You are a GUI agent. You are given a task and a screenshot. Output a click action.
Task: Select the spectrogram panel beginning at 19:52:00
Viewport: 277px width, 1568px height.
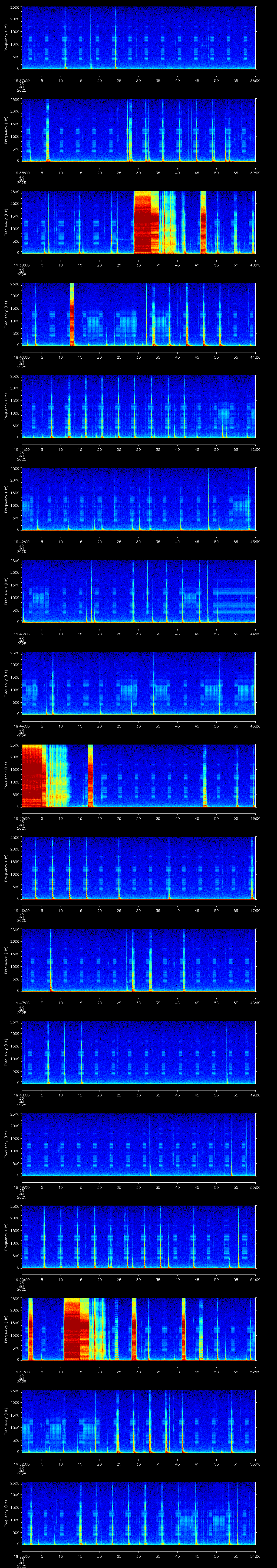(138, 1421)
